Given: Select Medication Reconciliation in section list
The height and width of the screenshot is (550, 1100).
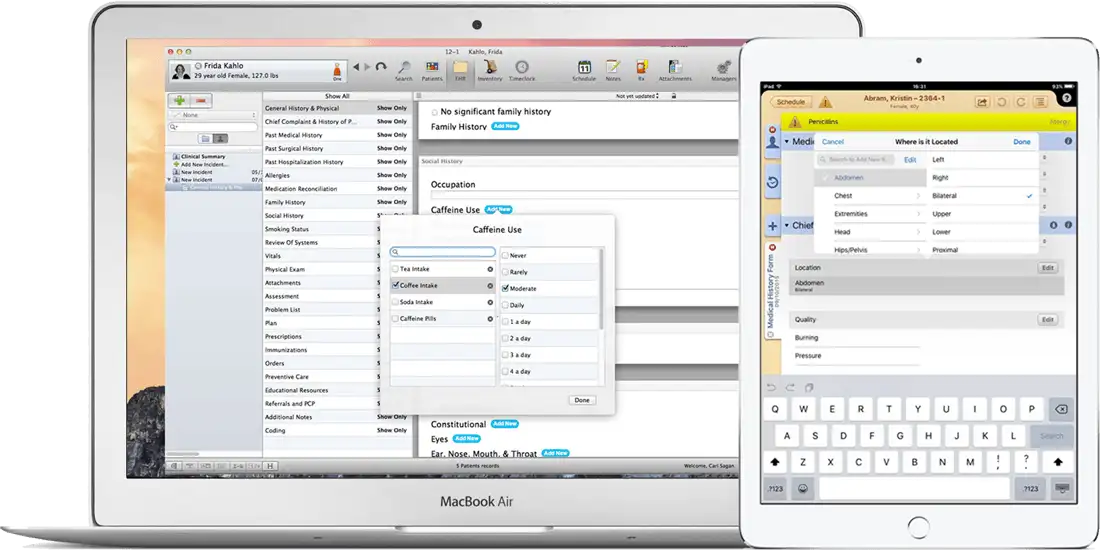Looking at the screenshot, I should [337, 189].
